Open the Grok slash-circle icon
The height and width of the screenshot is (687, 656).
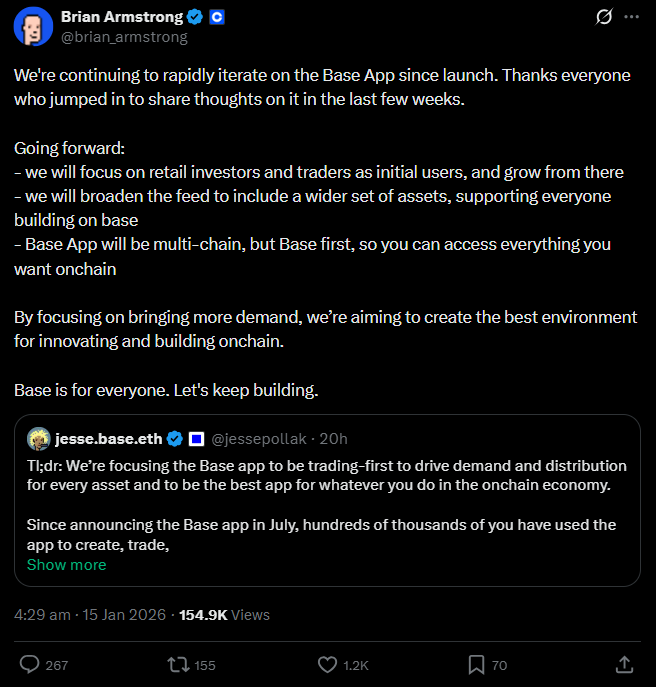tap(604, 17)
